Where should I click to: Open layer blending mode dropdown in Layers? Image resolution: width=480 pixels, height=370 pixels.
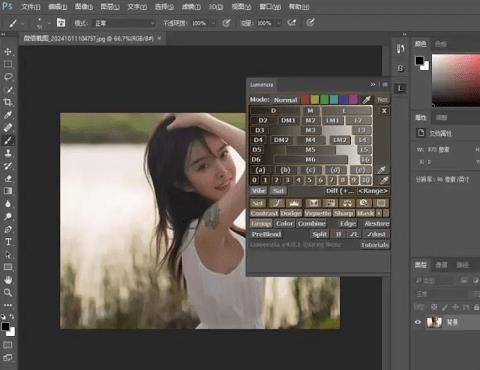pyautogui.click(x=442, y=294)
